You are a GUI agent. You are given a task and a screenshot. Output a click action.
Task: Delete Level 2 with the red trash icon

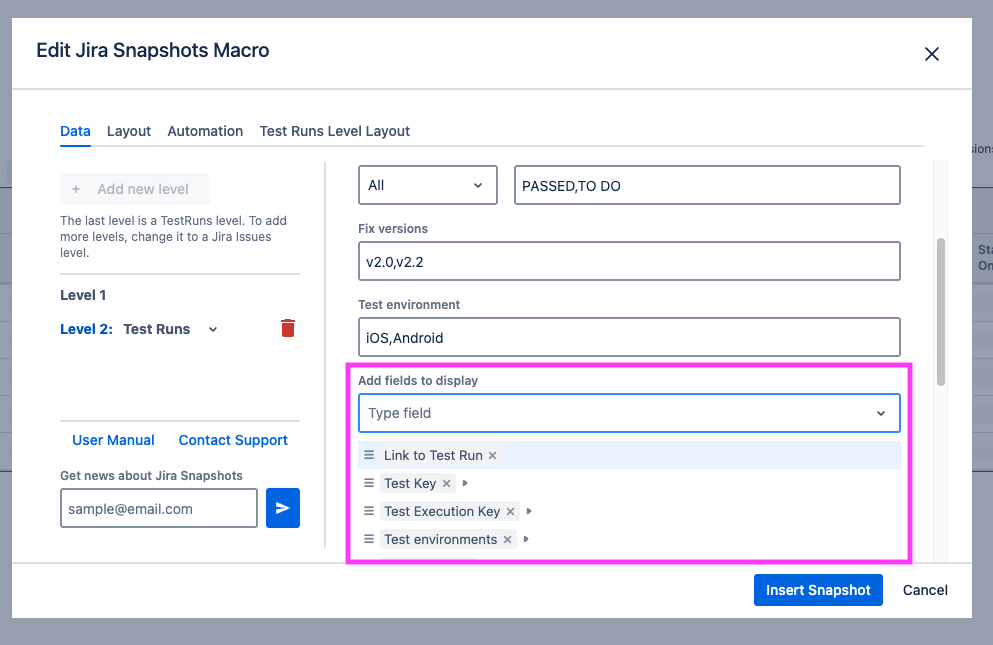pyautogui.click(x=288, y=328)
